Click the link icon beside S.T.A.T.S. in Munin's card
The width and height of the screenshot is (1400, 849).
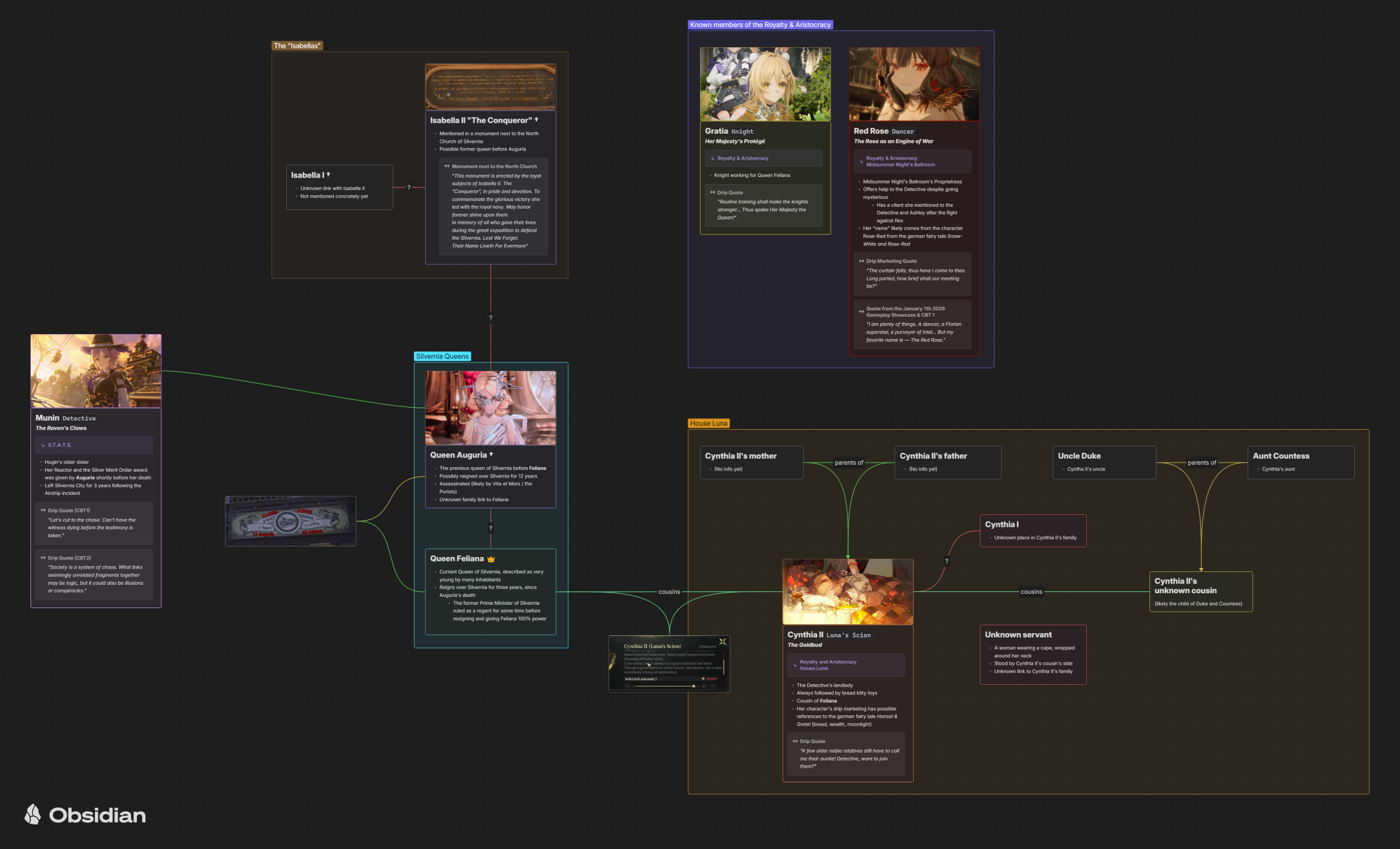click(x=43, y=445)
